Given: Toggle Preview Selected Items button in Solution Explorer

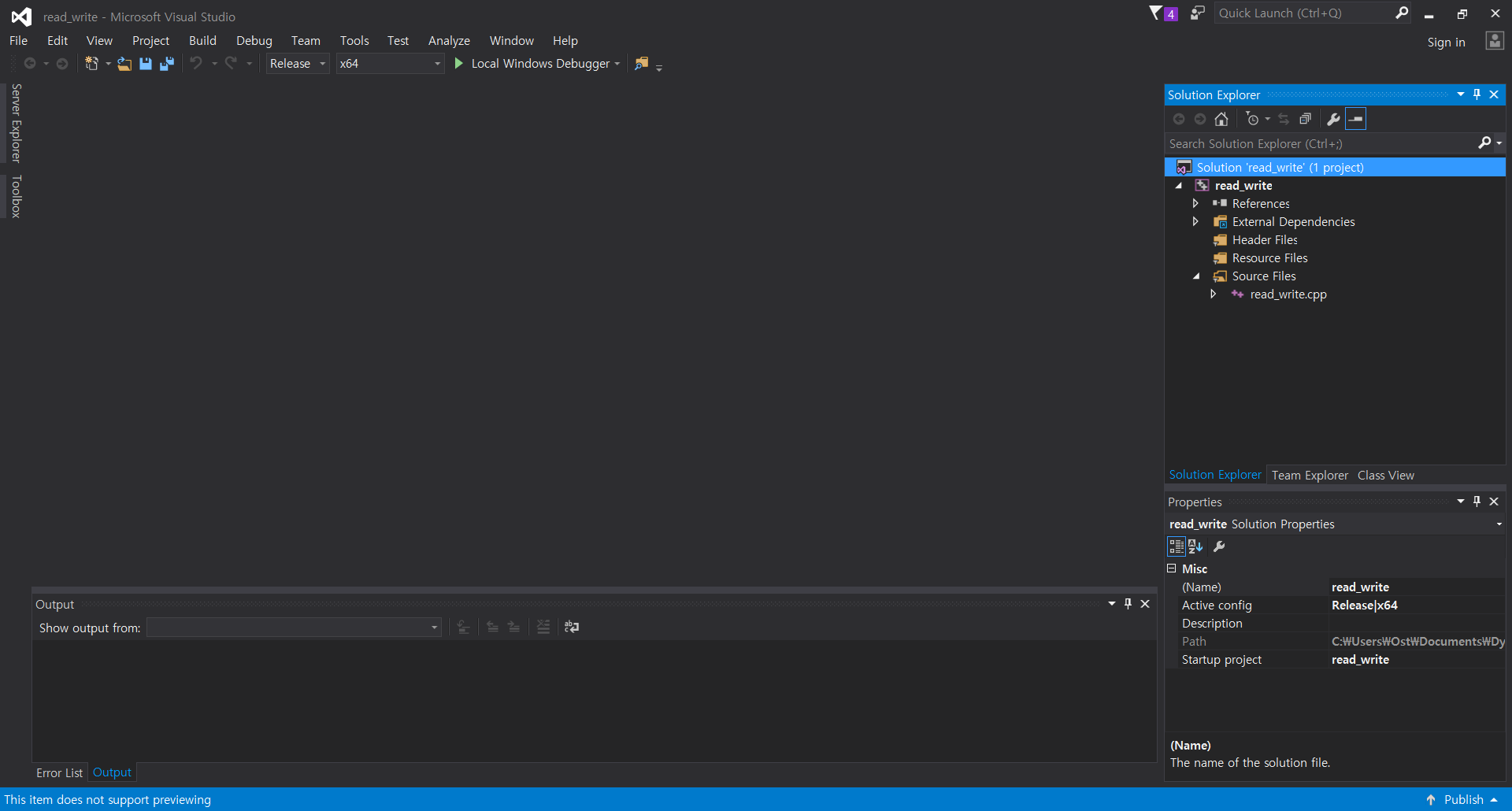Looking at the screenshot, I should (x=1355, y=119).
